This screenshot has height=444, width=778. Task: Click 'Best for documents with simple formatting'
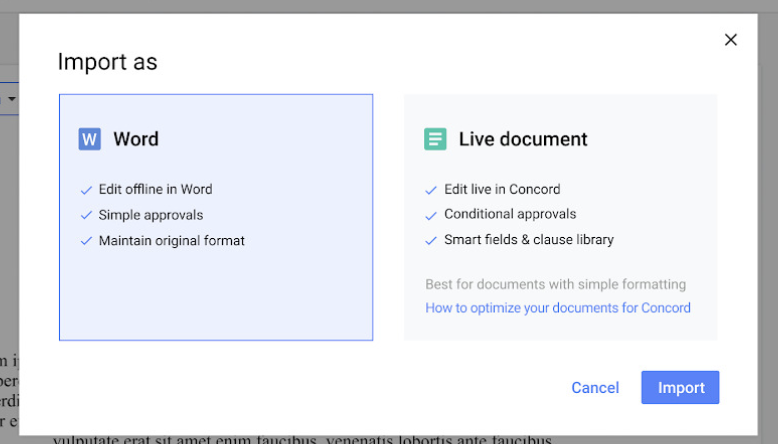tap(556, 284)
